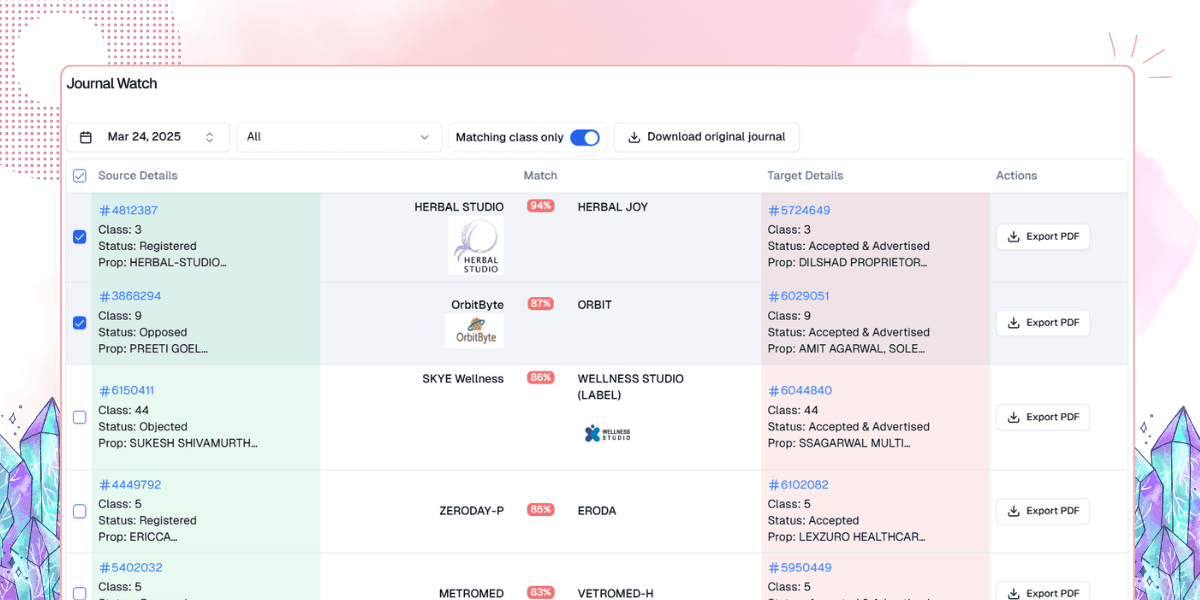The height and width of the screenshot is (600, 1200).
Task: Click the Wellness Studio label logo
Action: 607,433
